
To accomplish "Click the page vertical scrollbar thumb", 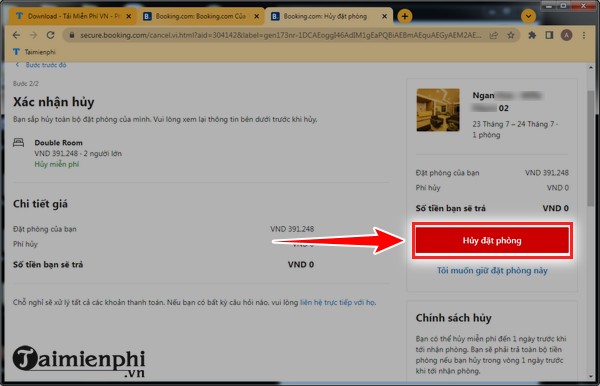I will click(x=591, y=147).
